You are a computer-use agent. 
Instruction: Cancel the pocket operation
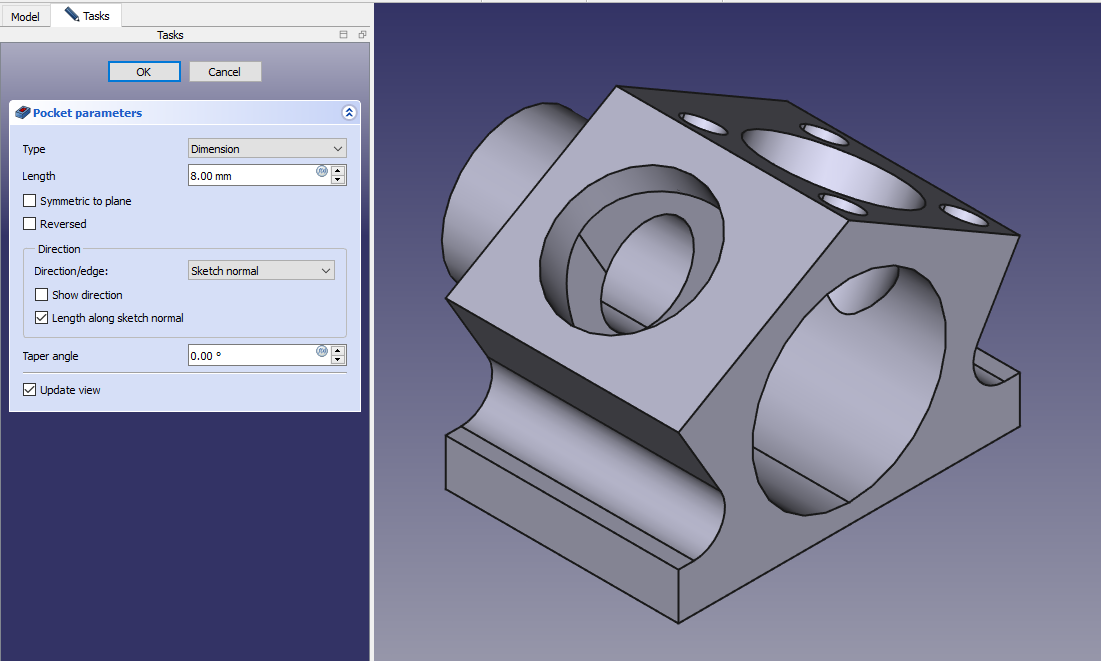click(x=225, y=72)
